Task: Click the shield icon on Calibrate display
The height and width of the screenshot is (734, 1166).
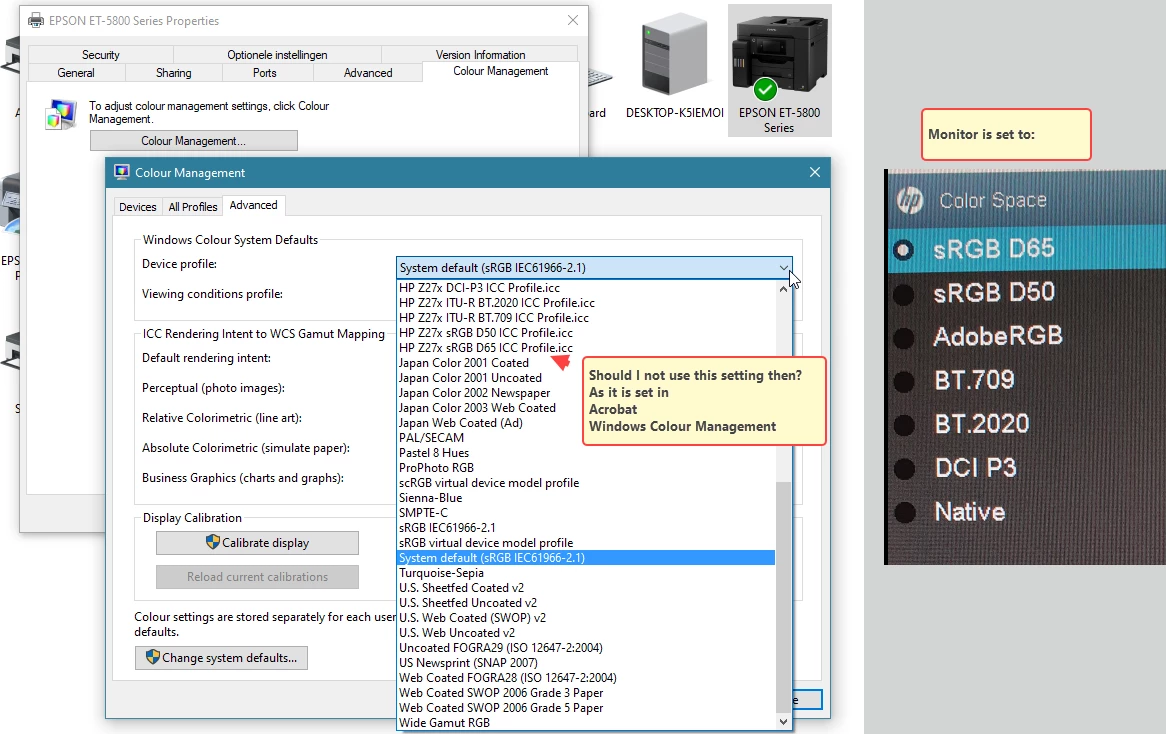Action: [213, 542]
